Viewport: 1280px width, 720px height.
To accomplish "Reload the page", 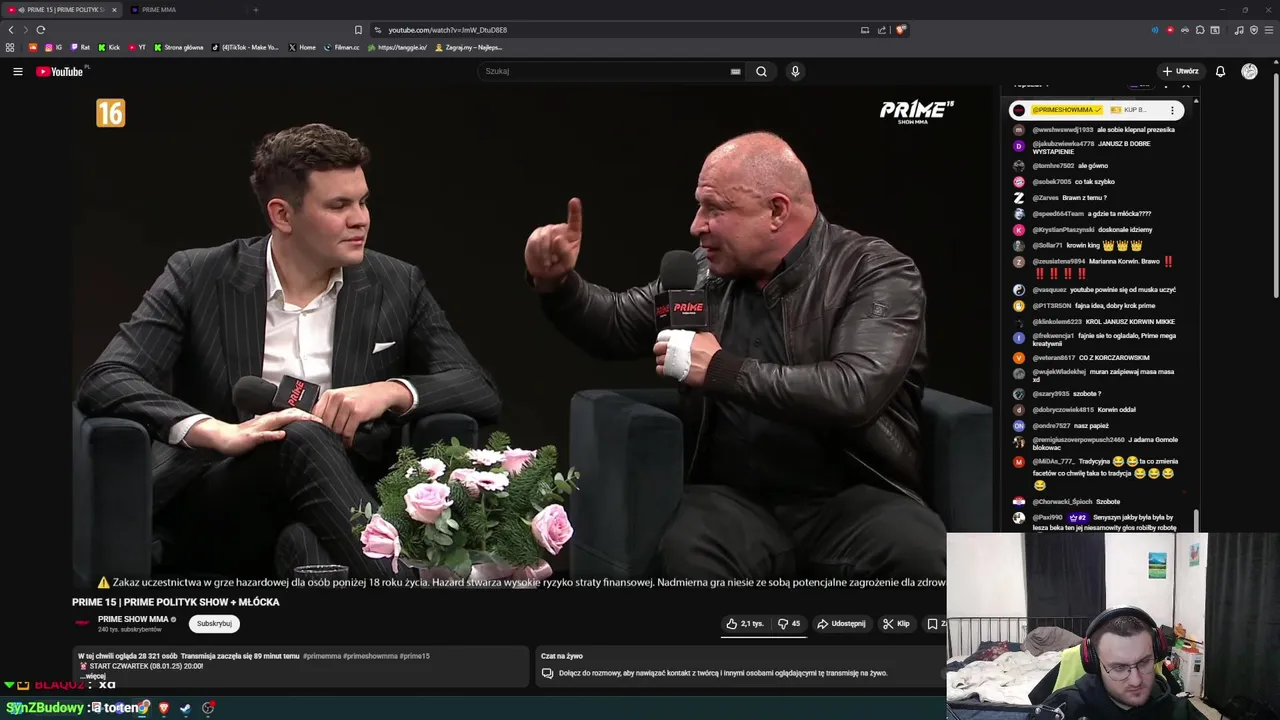I will pyautogui.click(x=40, y=30).
